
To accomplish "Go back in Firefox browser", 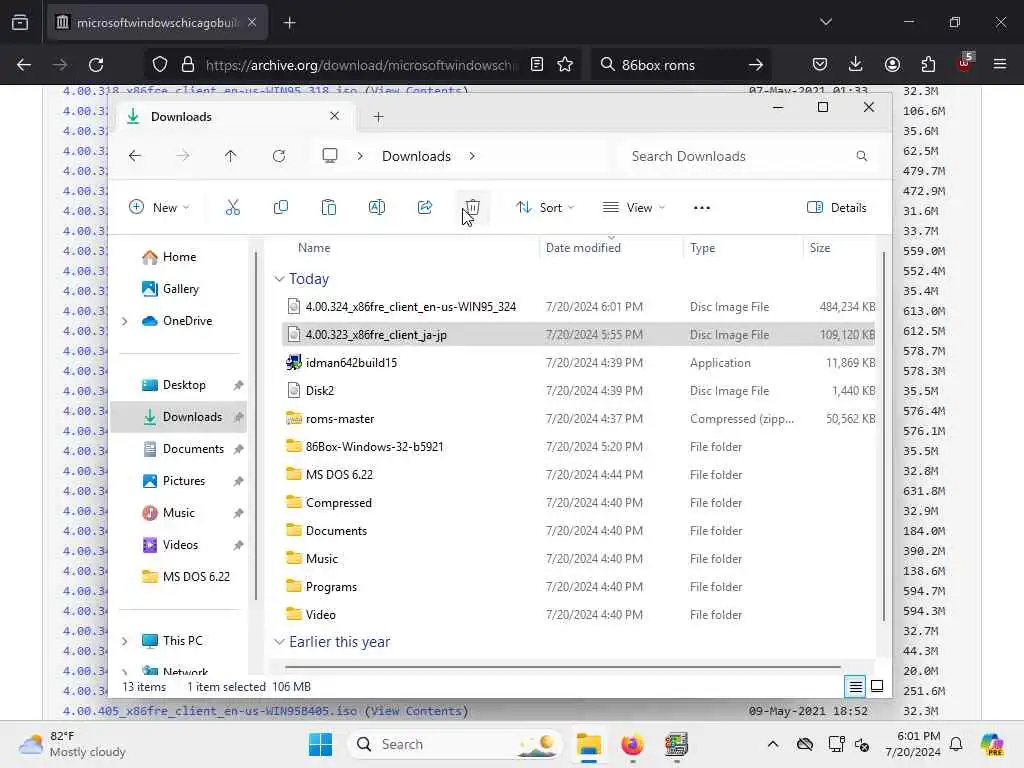I will pyautogui.click(x=24, y=65).
